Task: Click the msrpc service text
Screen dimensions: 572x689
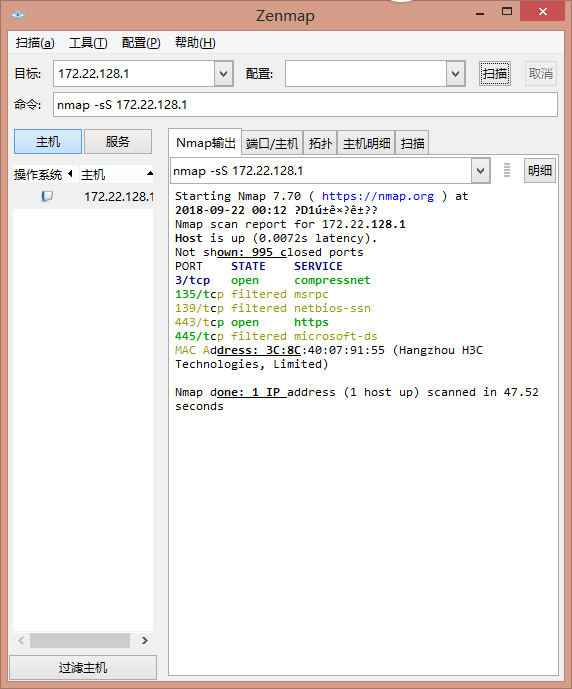Action: pyautogui.click(x=311, y=294)
